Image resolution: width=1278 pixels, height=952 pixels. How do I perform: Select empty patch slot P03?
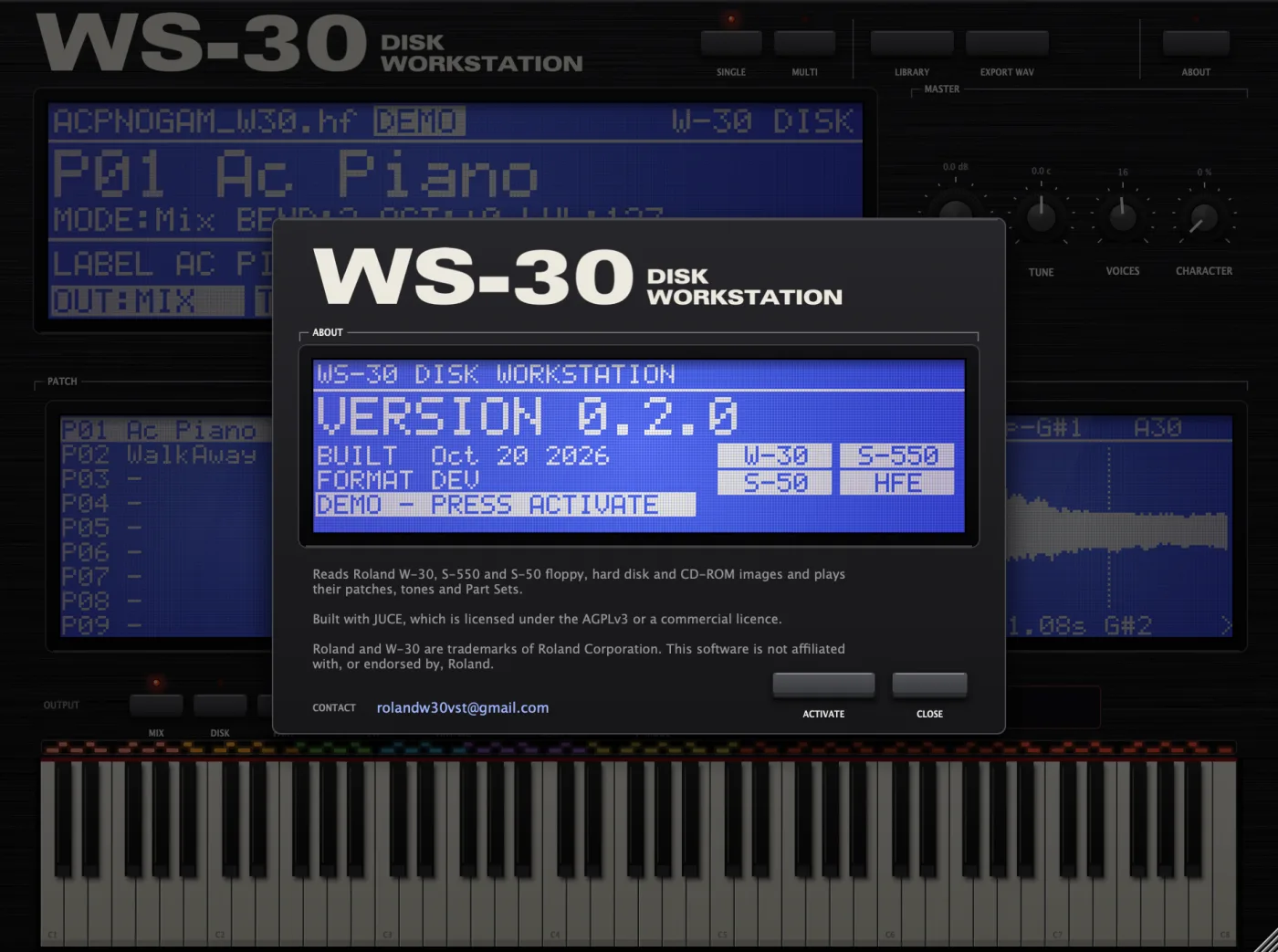pos(165,479)
